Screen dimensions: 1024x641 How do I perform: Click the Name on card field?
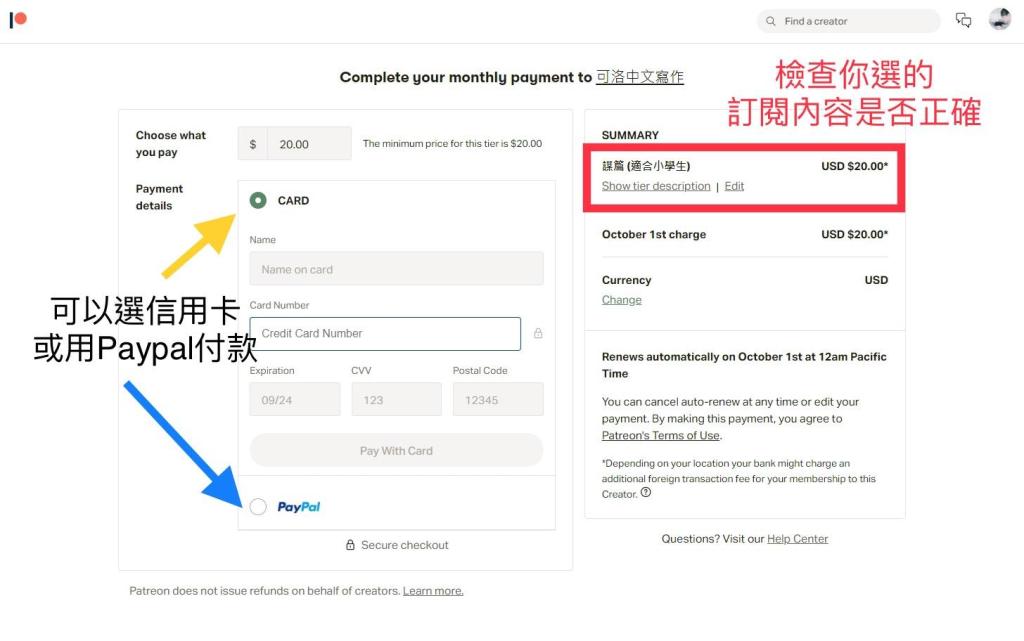pyautogui.click(x=396, y=269)
